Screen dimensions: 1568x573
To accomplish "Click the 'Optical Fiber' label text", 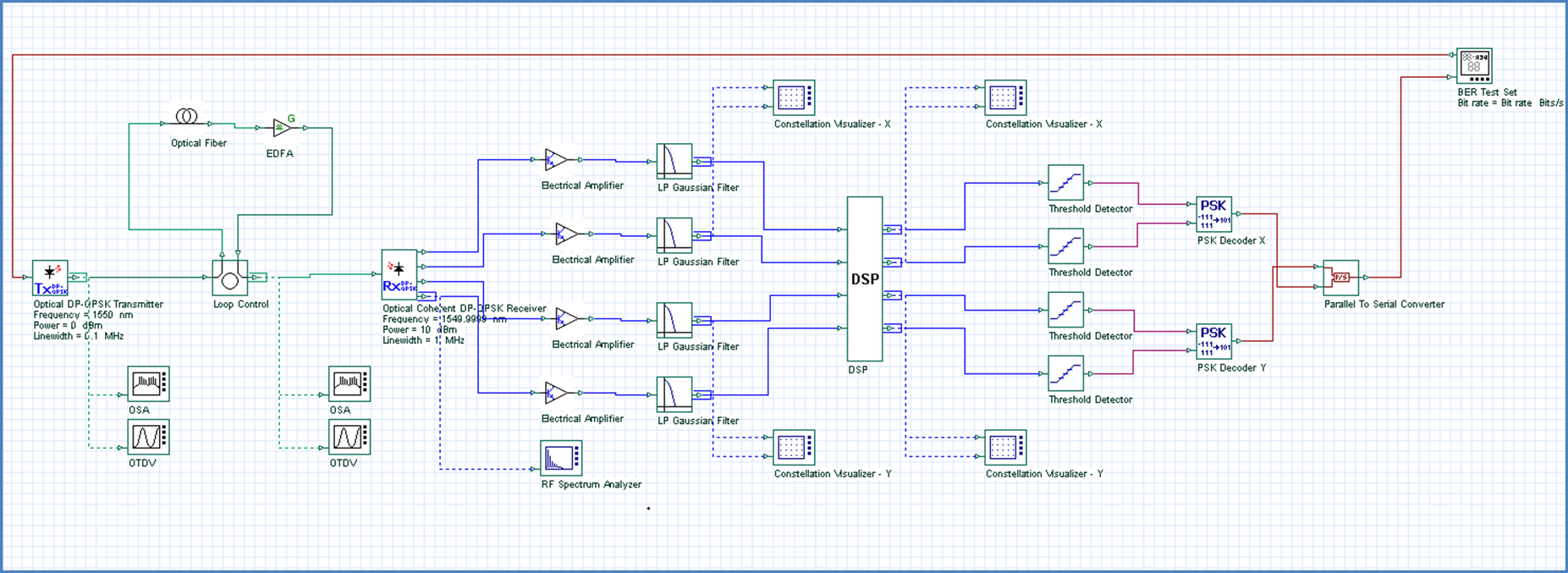I will pyautogui.click(x=199, y=143).
